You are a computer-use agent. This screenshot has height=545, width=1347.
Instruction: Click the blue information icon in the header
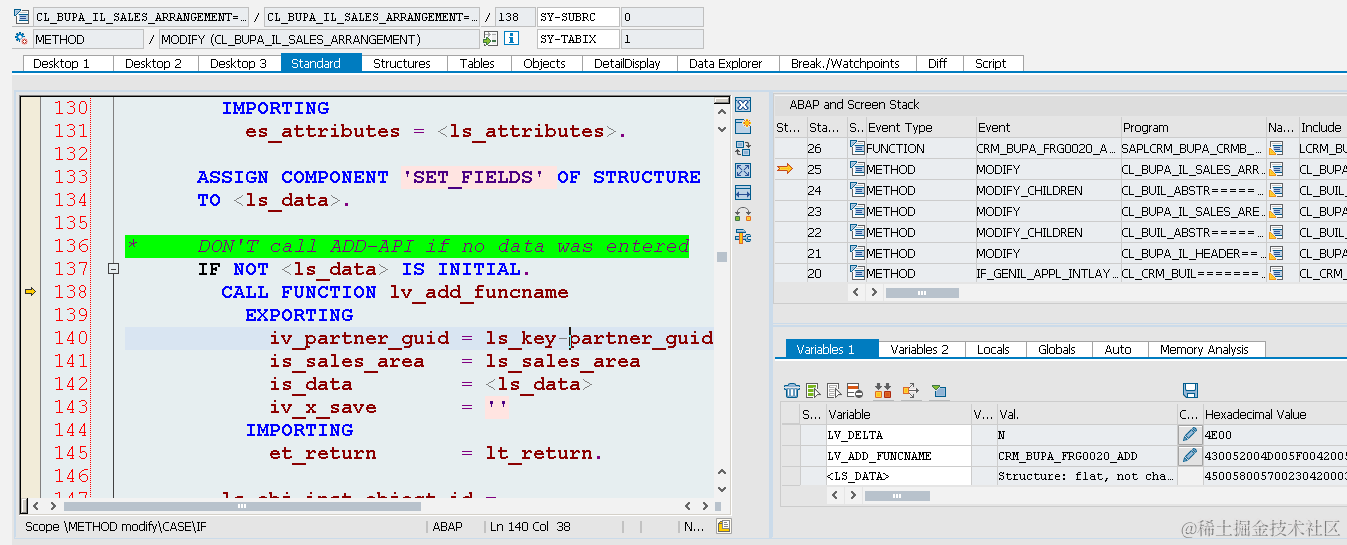tap(511, 39)
